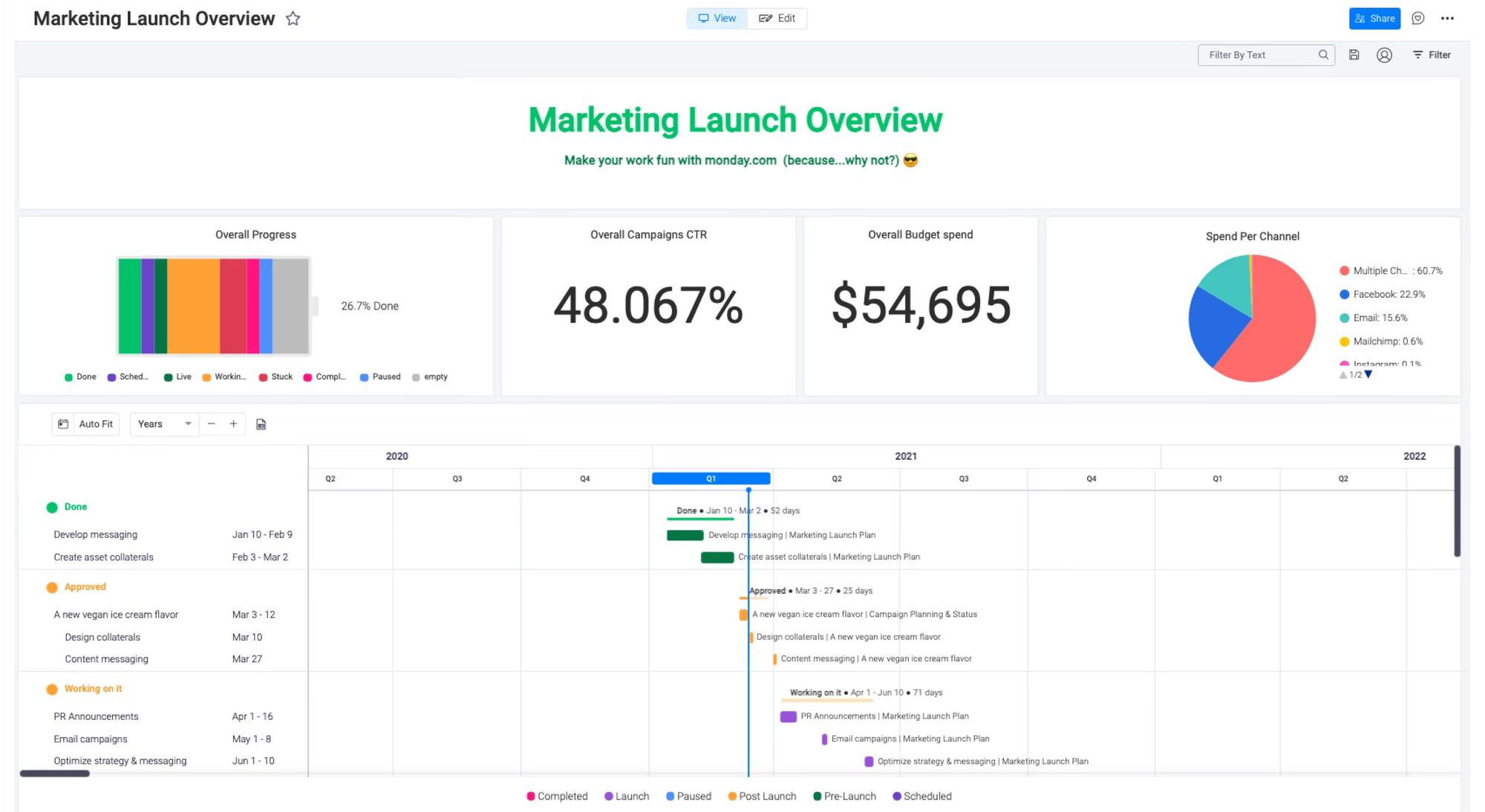The width and height of the screenshot is (1485, 812).
Task: Open the person filter icon
Action: [1384, 55]
